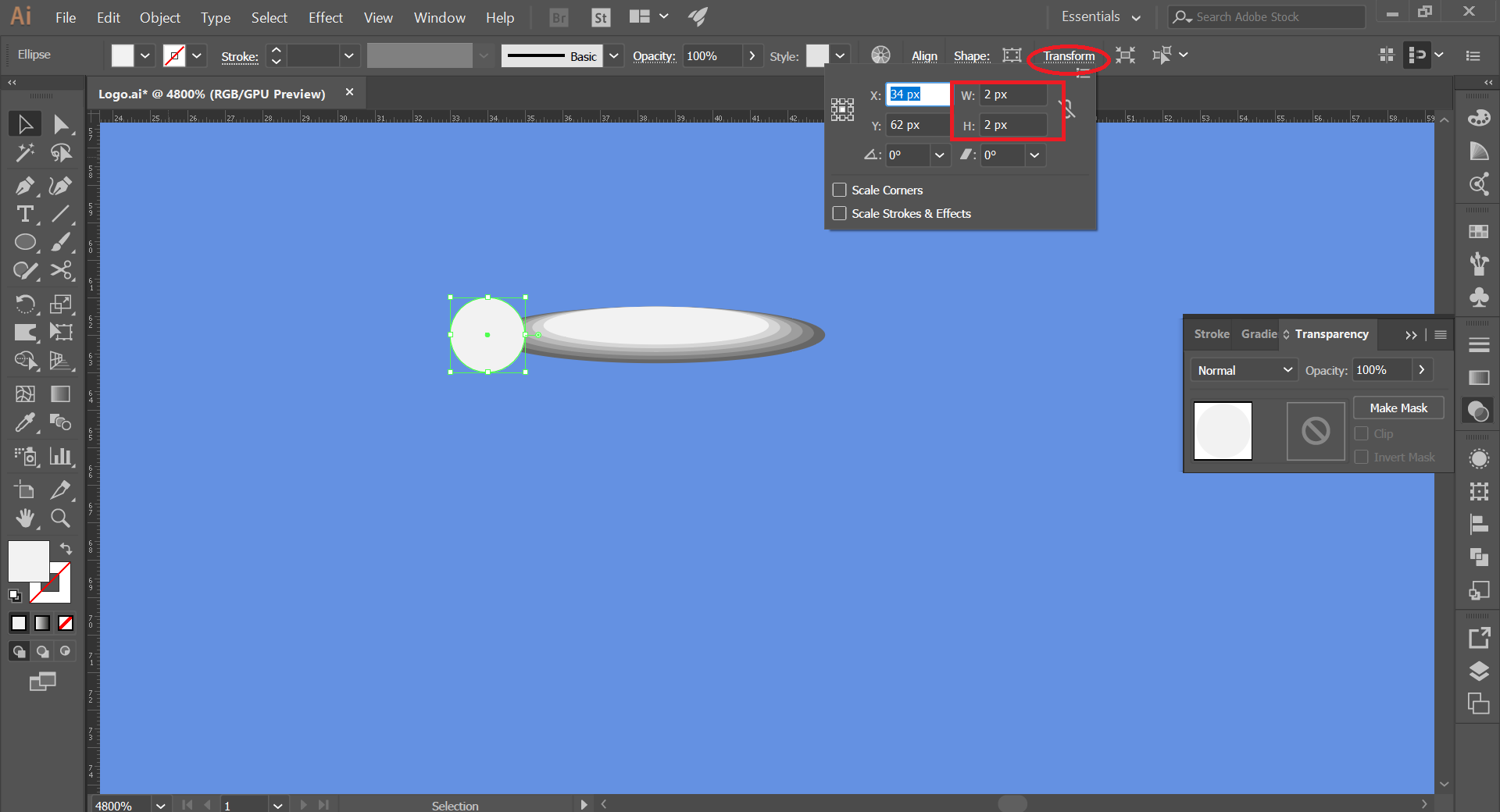Select the Direct Selection tool

[61, 124]
